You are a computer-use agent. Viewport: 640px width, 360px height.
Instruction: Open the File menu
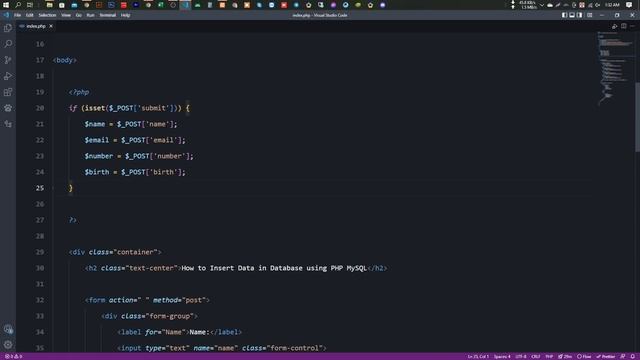pyautogui.click(x=18, y=15)
